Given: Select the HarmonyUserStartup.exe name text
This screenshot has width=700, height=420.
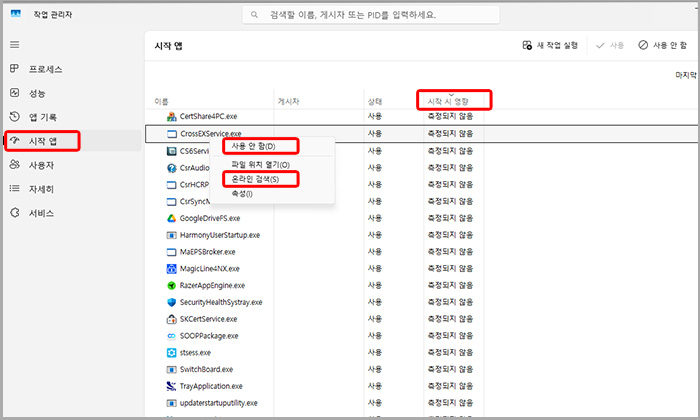Looking at the screenshot, I should pos(220,235).
